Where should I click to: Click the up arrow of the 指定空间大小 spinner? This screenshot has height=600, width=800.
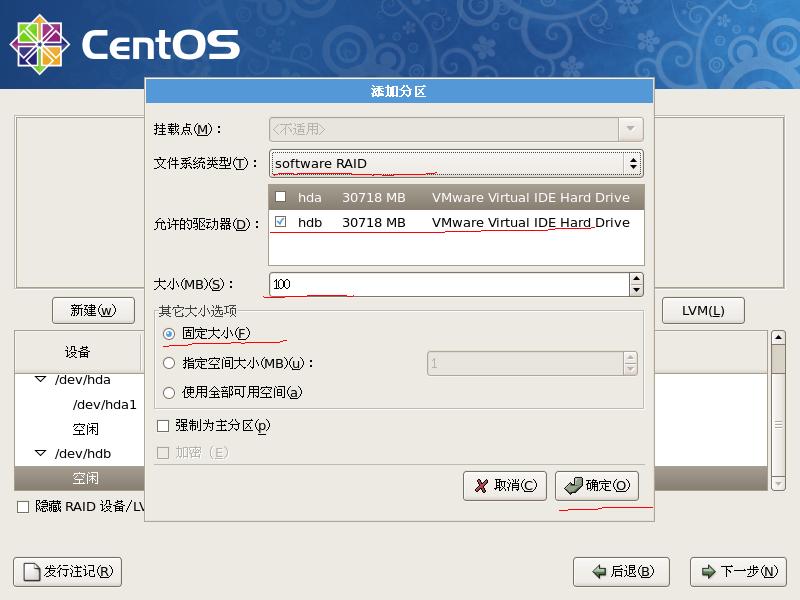(x=631, y=358)
